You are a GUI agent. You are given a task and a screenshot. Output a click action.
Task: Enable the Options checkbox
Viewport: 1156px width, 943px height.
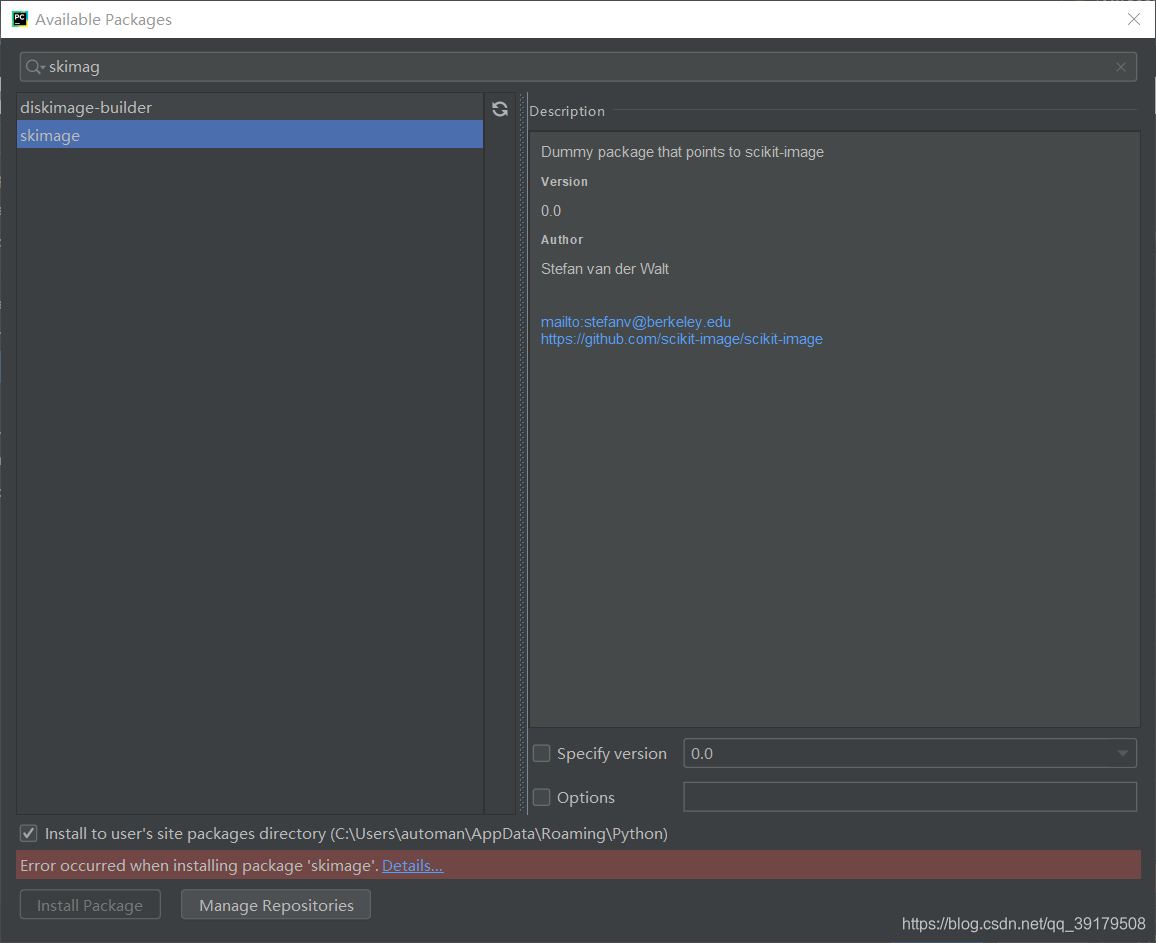coord(542,798)
